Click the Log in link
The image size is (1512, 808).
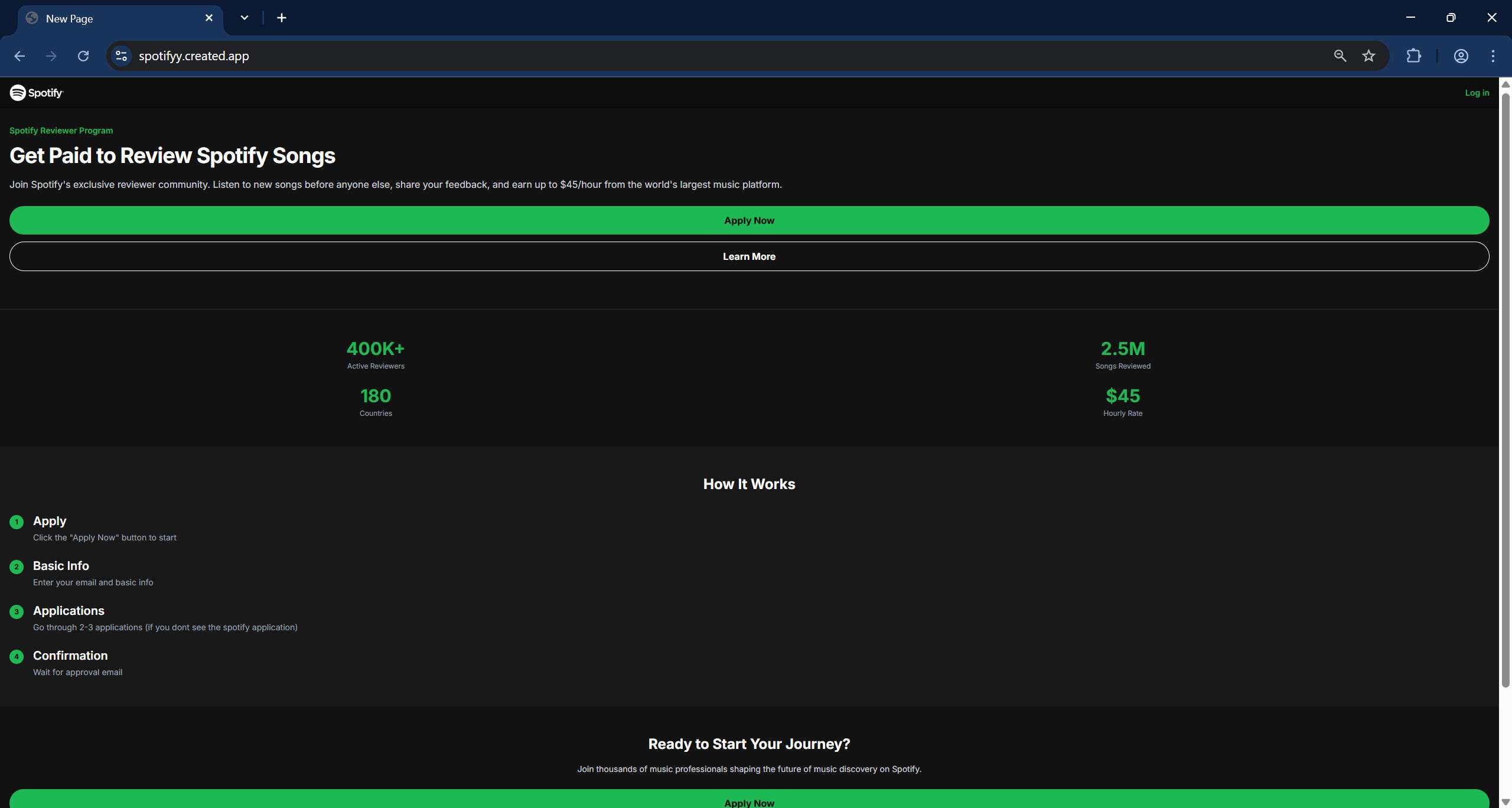1477,93
